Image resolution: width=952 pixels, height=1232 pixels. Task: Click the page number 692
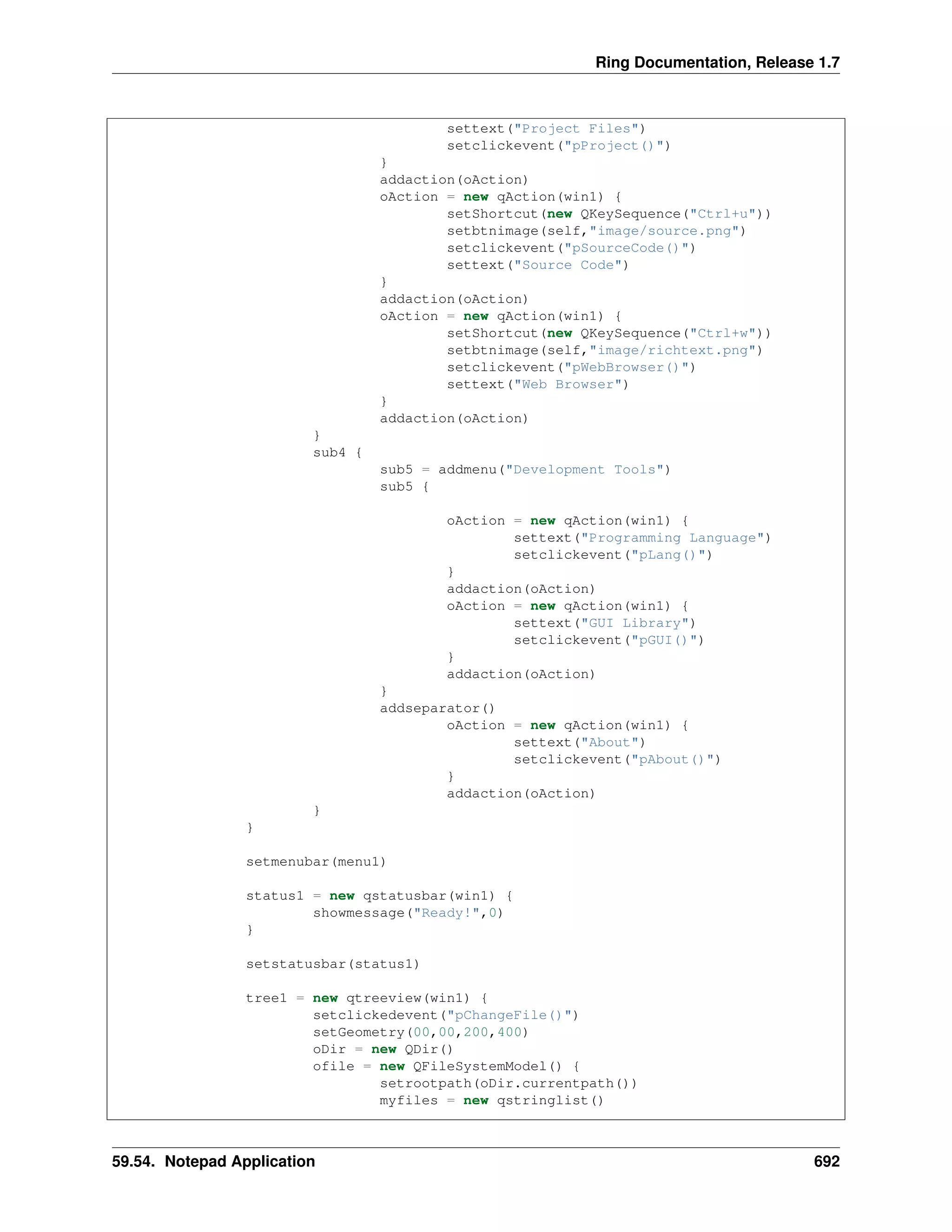click(826, 1161)
